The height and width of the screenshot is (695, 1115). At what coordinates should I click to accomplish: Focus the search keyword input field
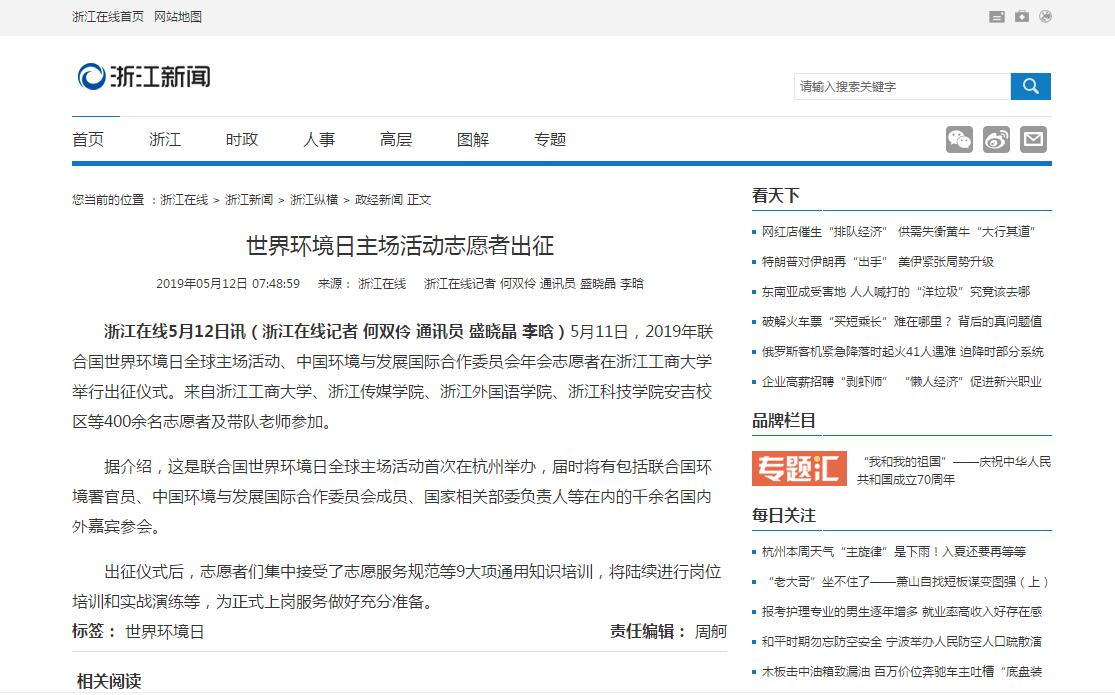pos(901,87)
